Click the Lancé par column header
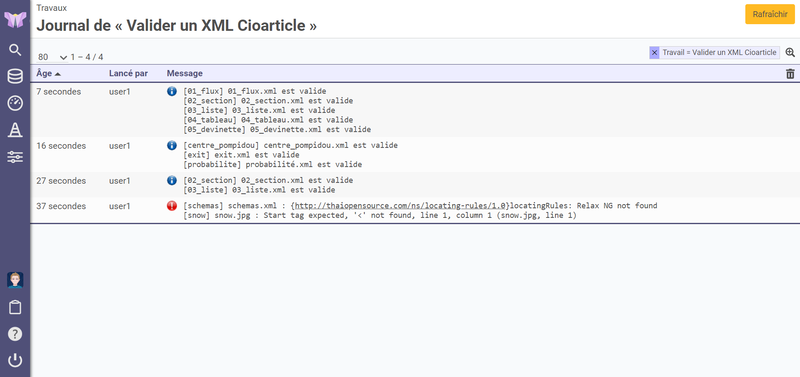This screenshot has width=800, height=377. (129, 73)
